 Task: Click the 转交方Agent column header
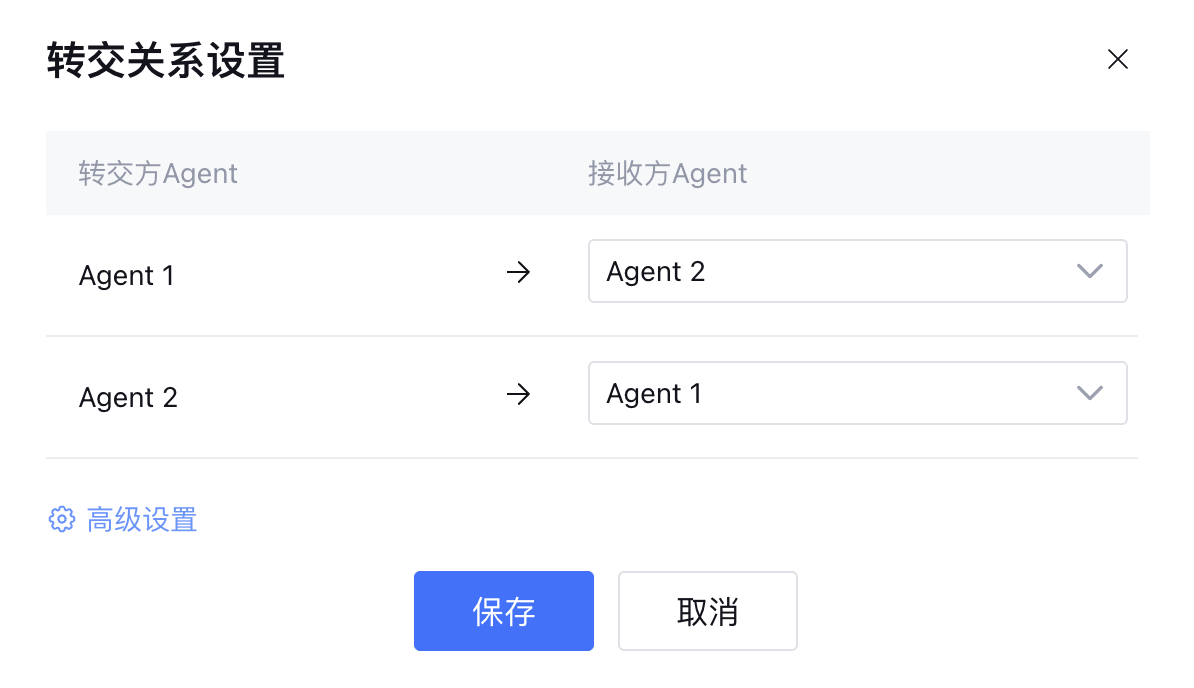(158, 174)
